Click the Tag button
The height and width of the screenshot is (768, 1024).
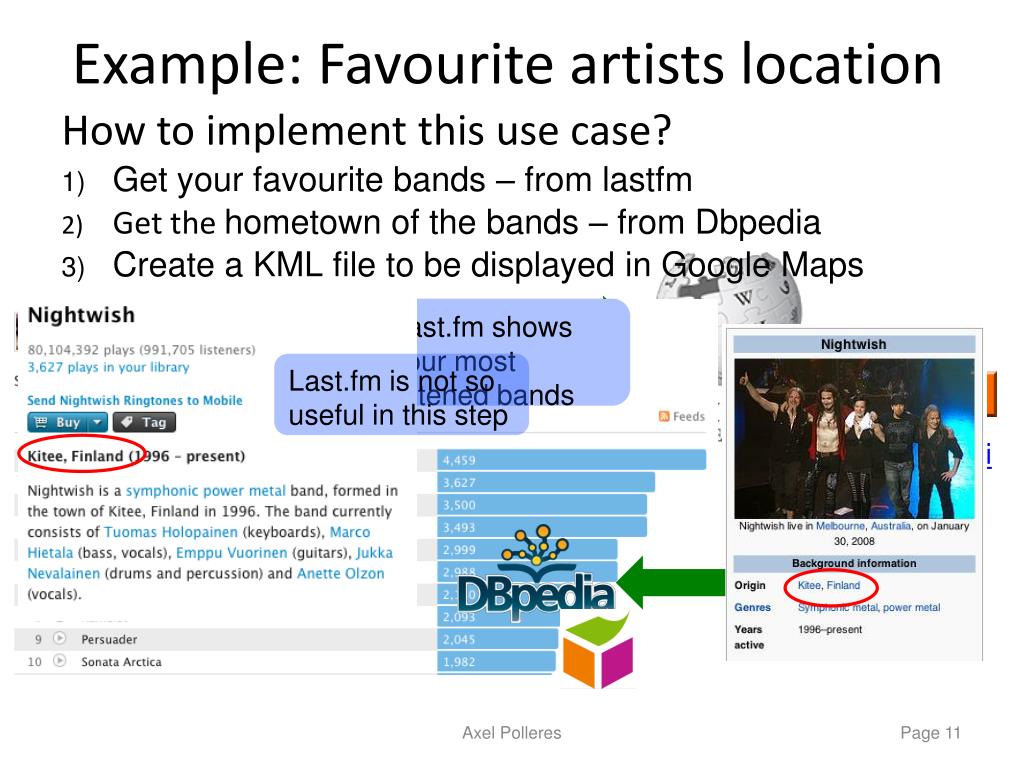144,423
